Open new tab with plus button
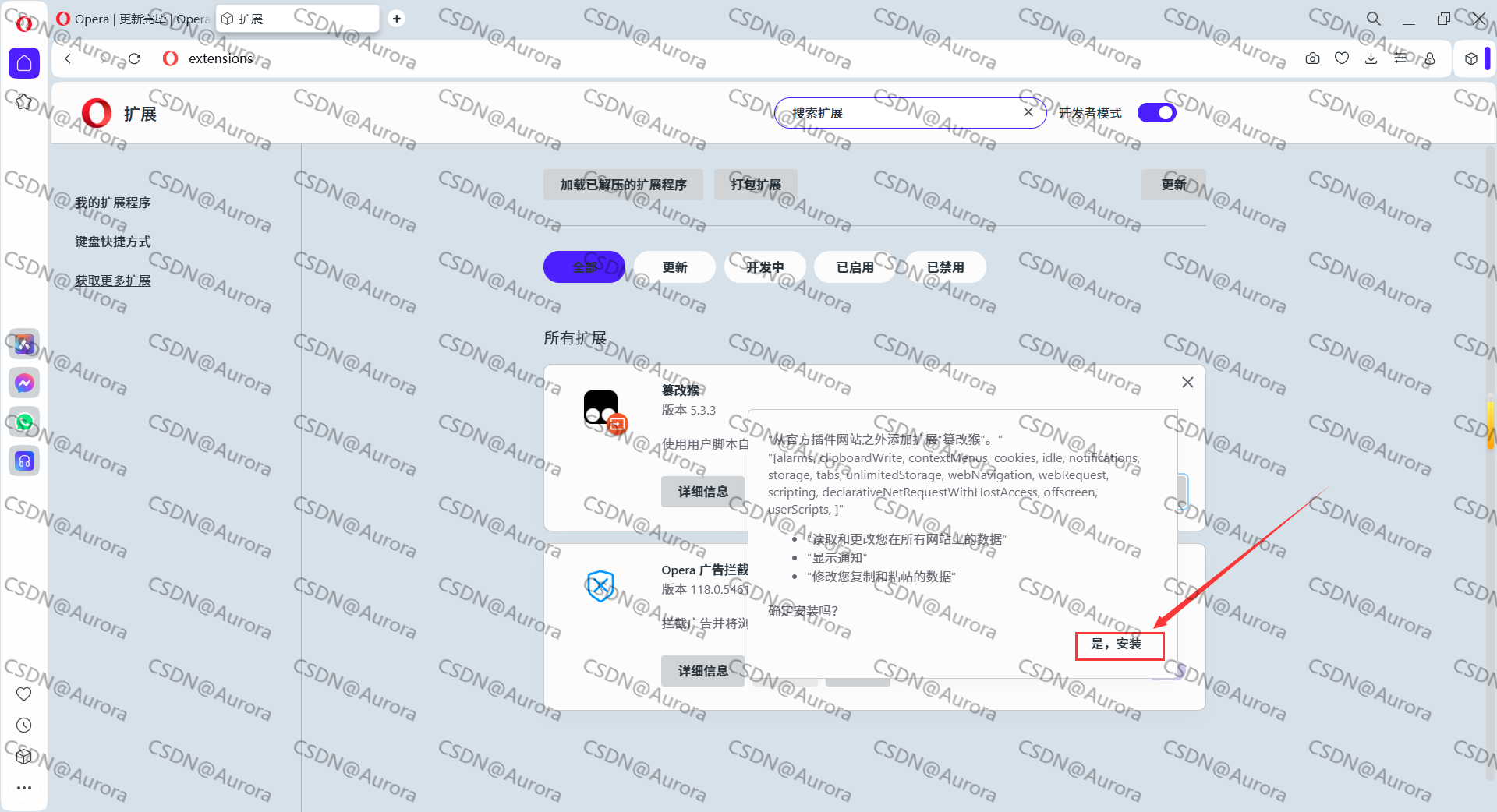 coord(397,19)
